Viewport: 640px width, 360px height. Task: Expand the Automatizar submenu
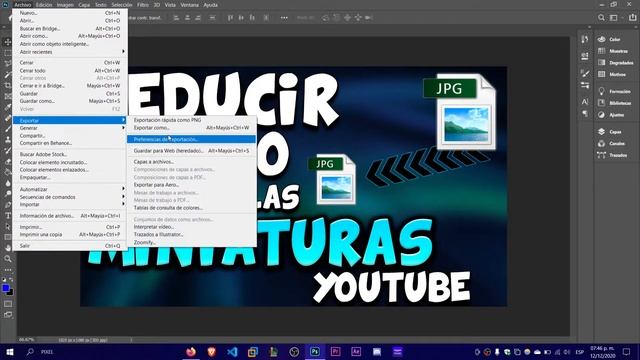(70, 189)
